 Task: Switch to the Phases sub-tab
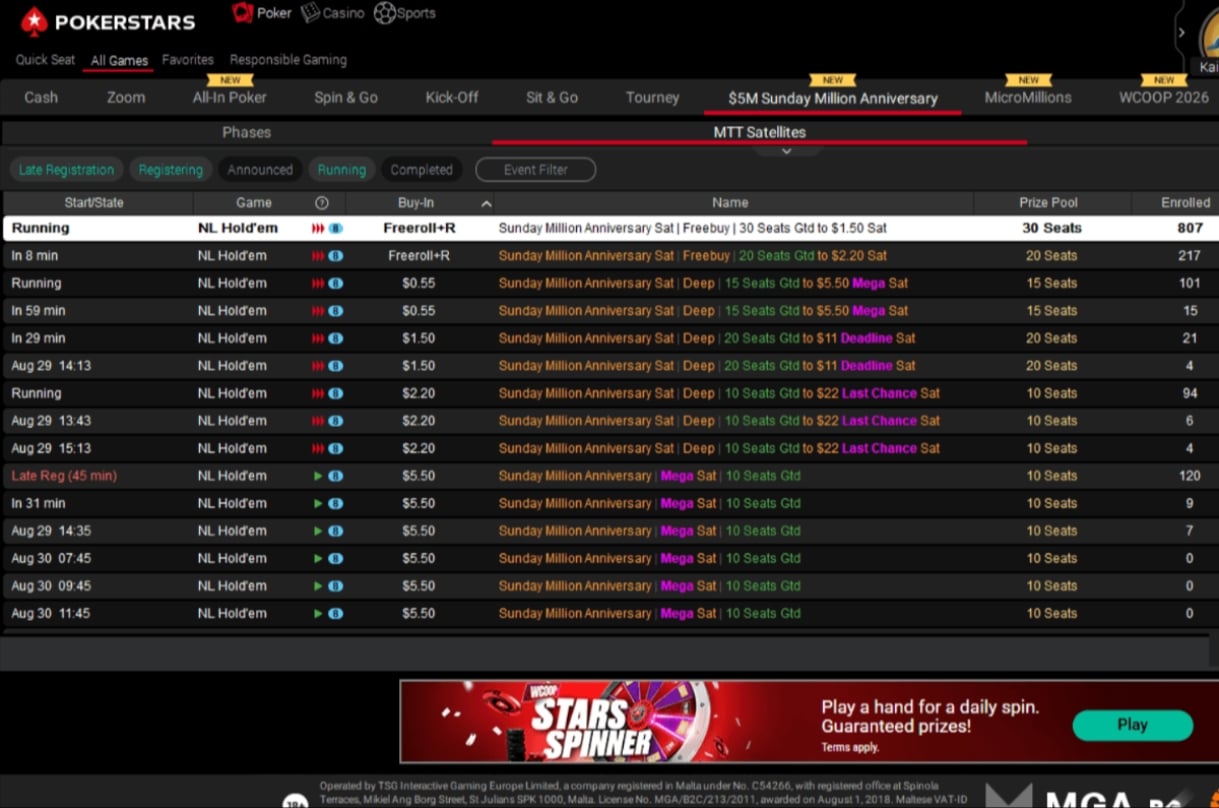(246, 132)
